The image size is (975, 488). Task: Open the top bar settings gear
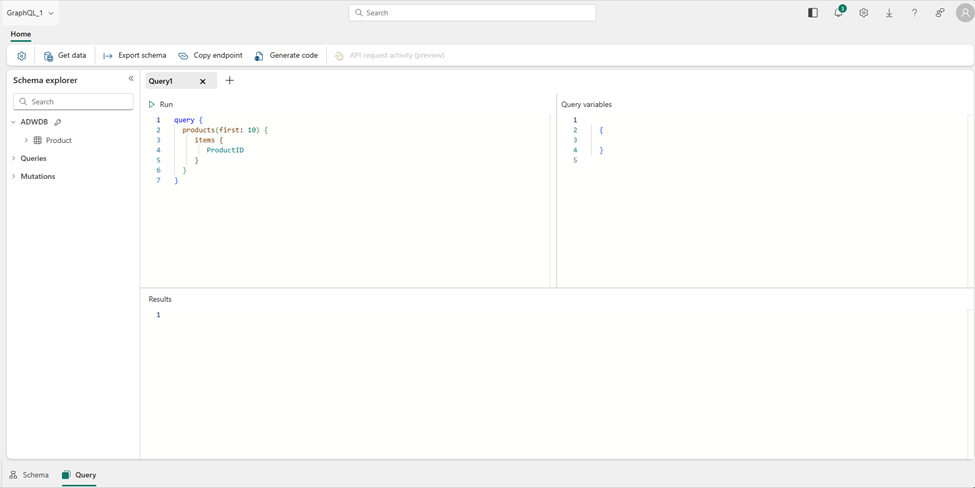pyautogui.click(x=863, y=13)
